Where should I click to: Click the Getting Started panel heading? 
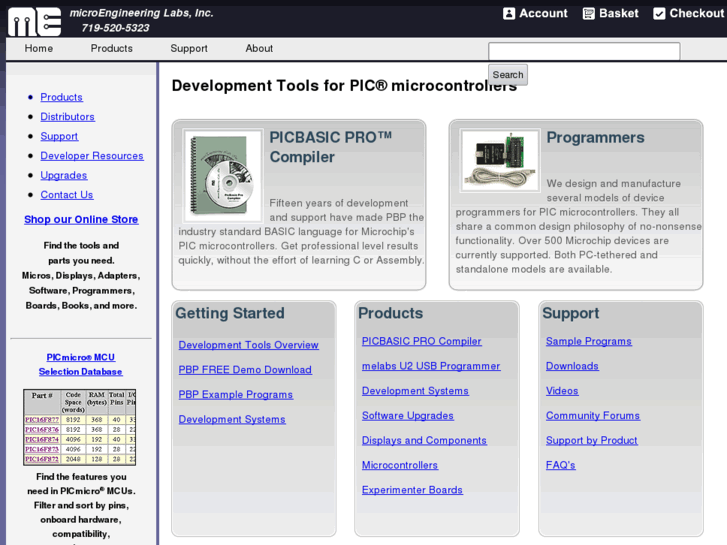[x=230, y=313]
